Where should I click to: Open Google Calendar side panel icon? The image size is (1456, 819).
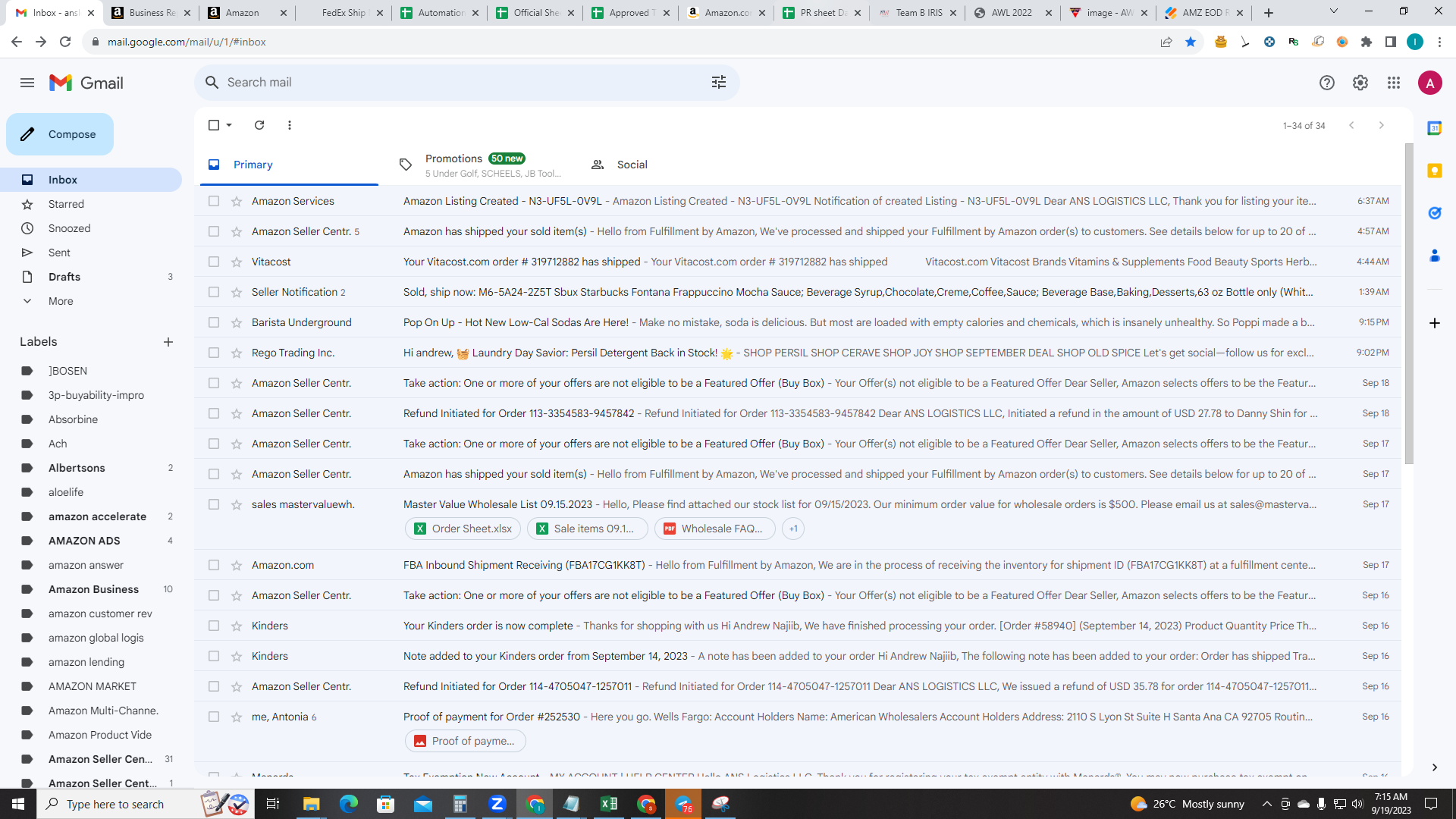[1435, 128]
